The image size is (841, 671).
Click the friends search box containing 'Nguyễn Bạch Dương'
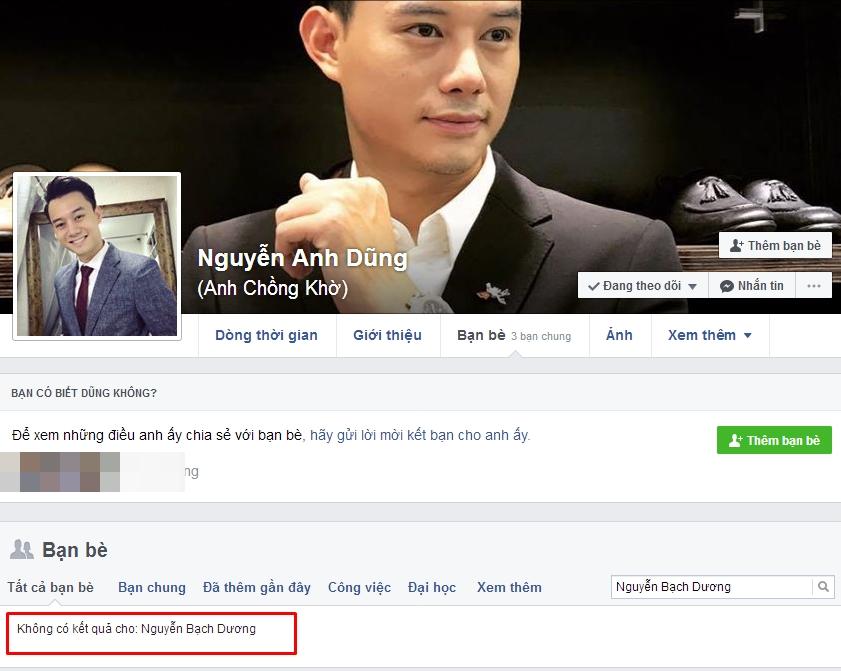pyautogui.click(x=711, y=587)
